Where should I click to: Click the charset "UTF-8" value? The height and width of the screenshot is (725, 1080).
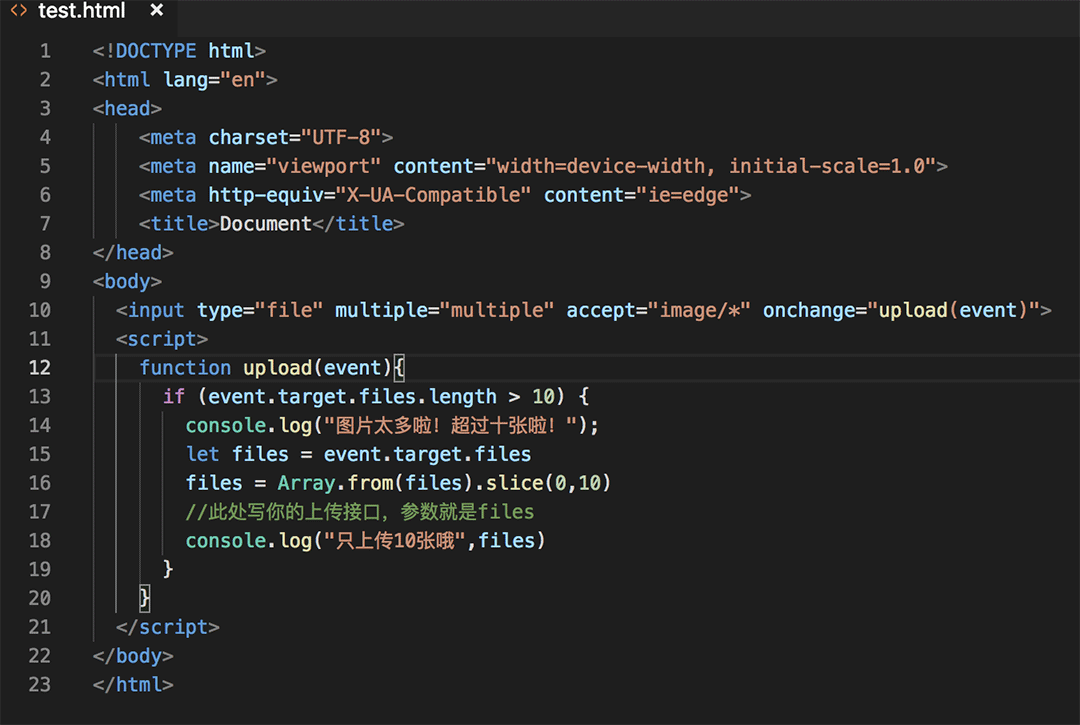coord(341,138)
